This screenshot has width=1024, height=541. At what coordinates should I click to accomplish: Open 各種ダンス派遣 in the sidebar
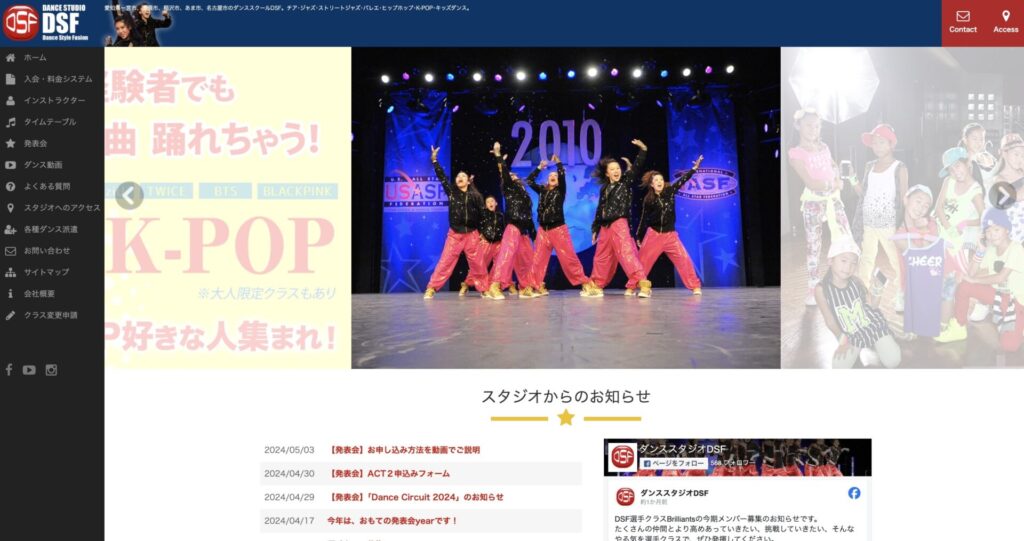52,229
